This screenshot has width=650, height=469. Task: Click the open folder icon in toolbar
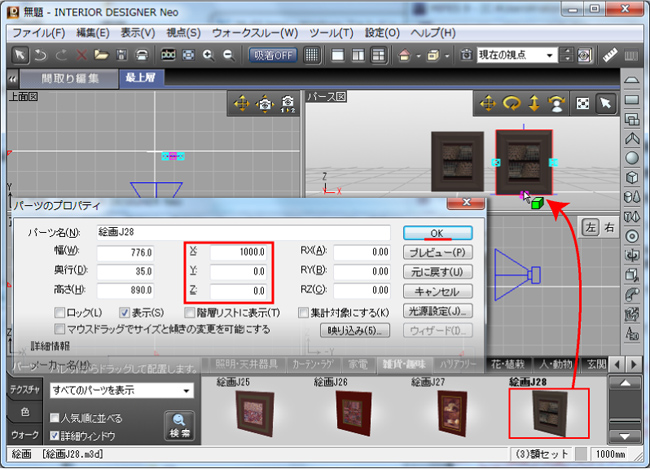click(99, 55)
